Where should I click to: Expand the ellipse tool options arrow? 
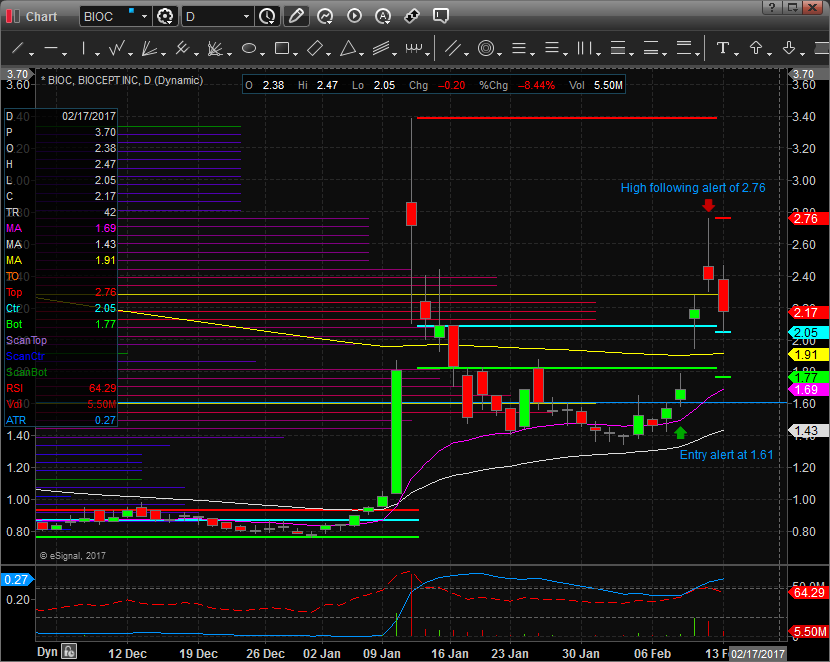(263, 54)
